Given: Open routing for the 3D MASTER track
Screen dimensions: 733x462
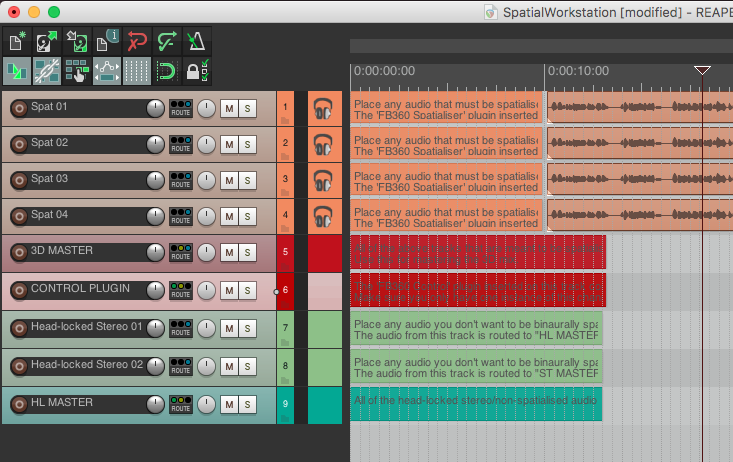Looking at the screenshot, I should (x=181, y=253).
